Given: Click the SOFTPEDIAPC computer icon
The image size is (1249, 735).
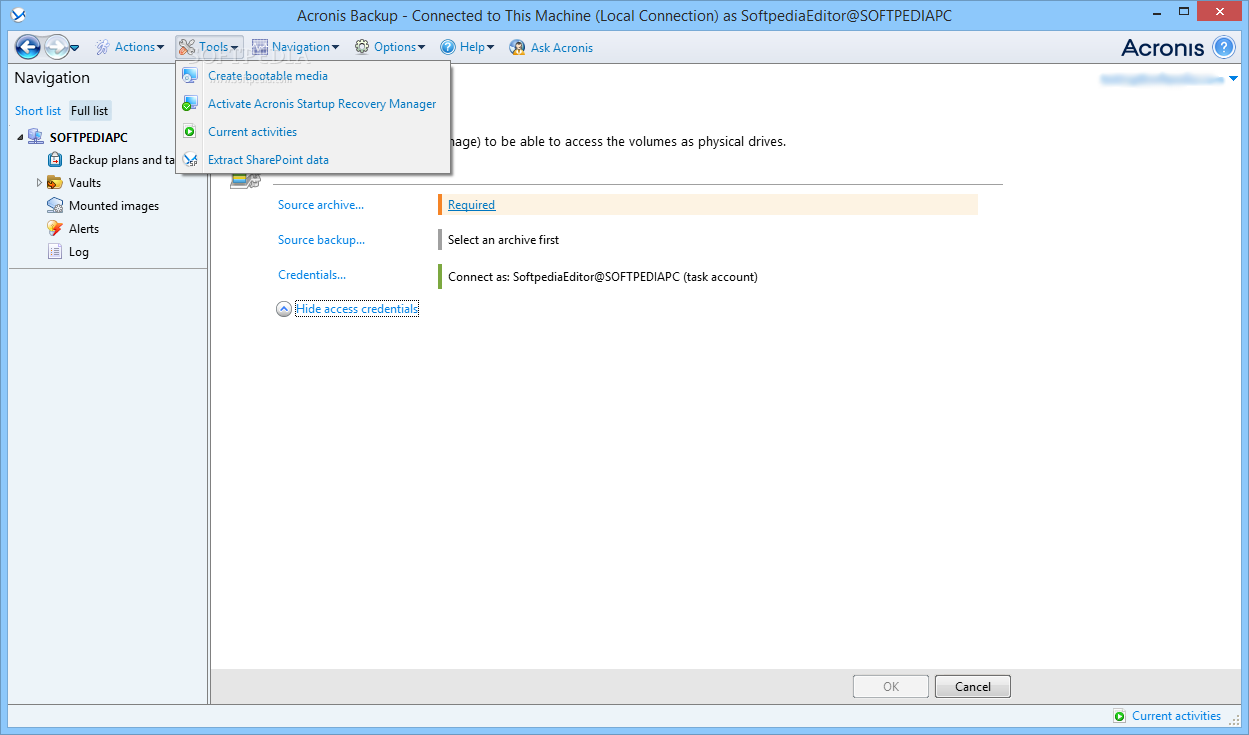Looking at the screenshot, I should 36,137.
